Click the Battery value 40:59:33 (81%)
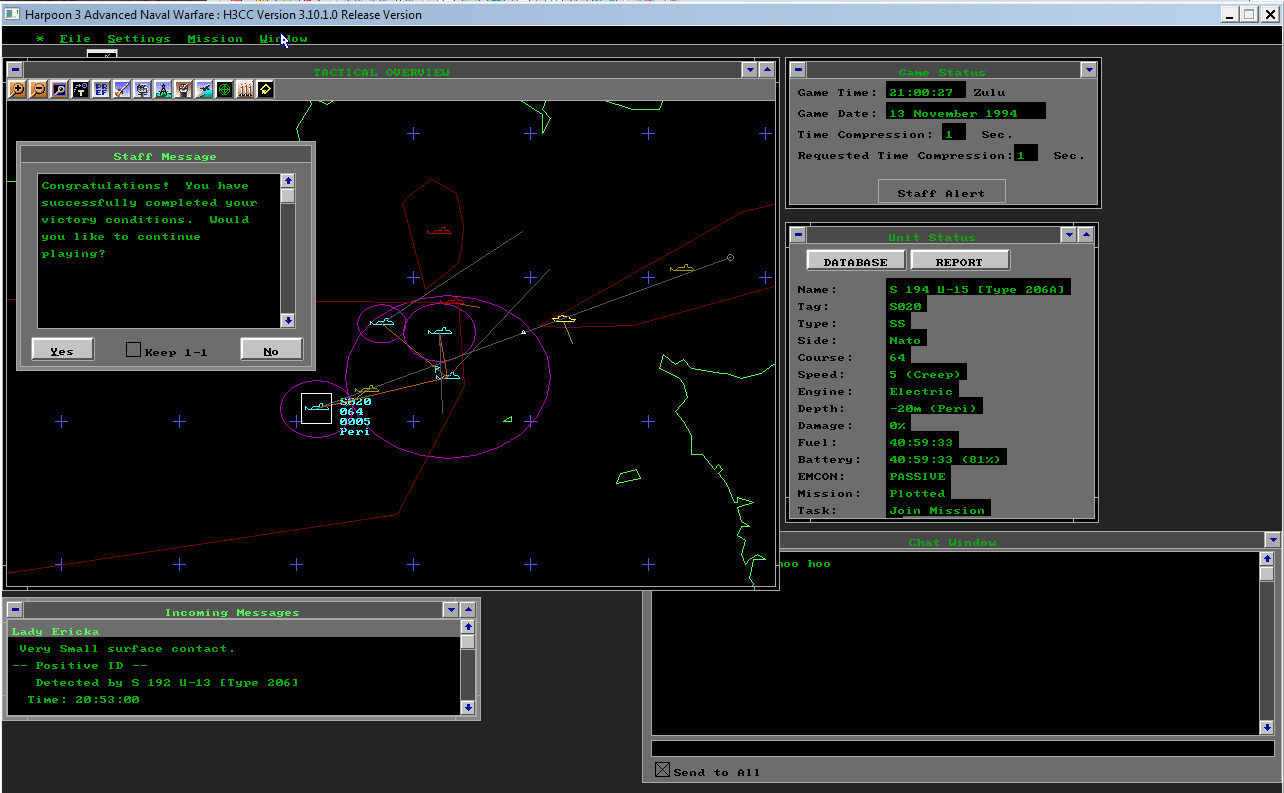1284x793 pixels. (946, 459)
